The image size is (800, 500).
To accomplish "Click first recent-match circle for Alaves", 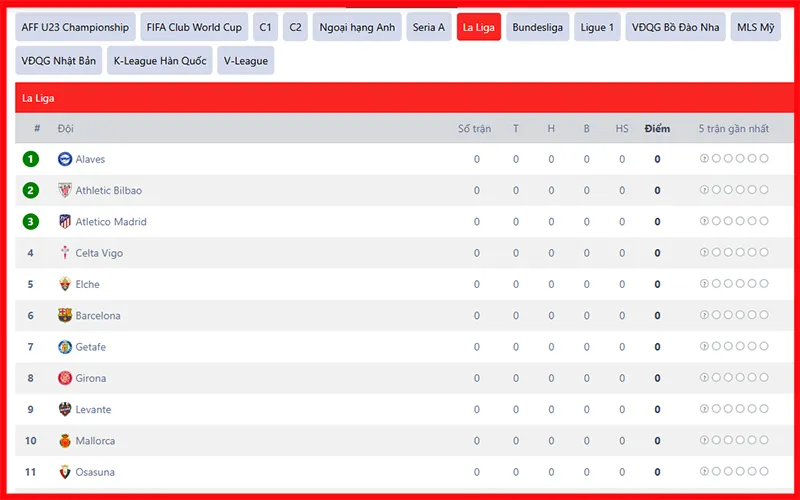I will tap(704, 159).
